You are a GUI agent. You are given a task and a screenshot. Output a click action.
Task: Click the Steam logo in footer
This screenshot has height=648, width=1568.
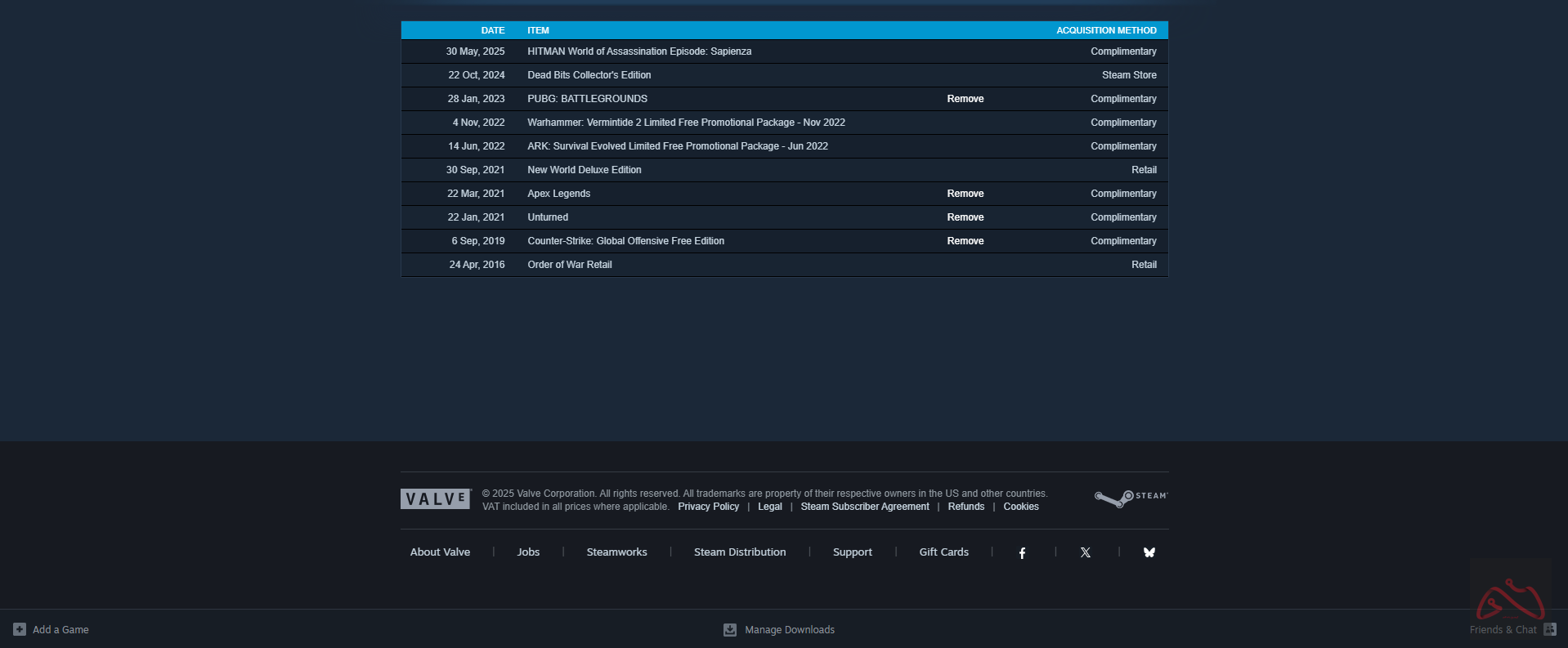[x=1131, y=498]
